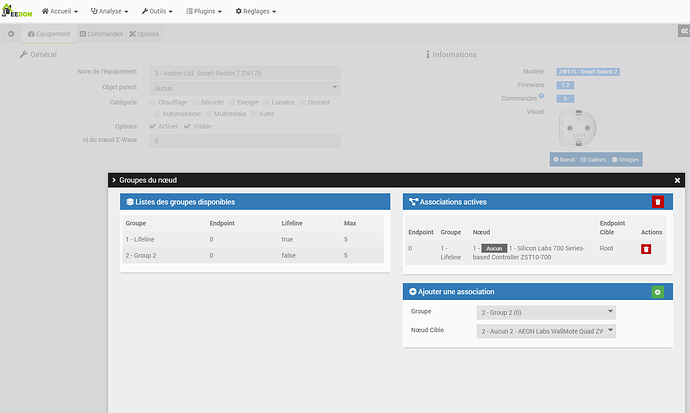Open the Nœud Cible dropdown
This screenshot has height=413, width=690.
click(546, 331)
